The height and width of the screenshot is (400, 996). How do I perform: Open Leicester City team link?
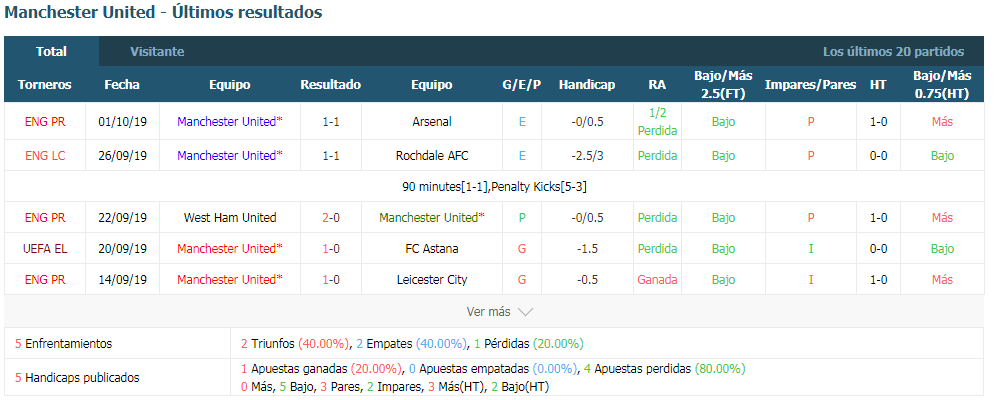pyautogui.click(x=432, y=280)
